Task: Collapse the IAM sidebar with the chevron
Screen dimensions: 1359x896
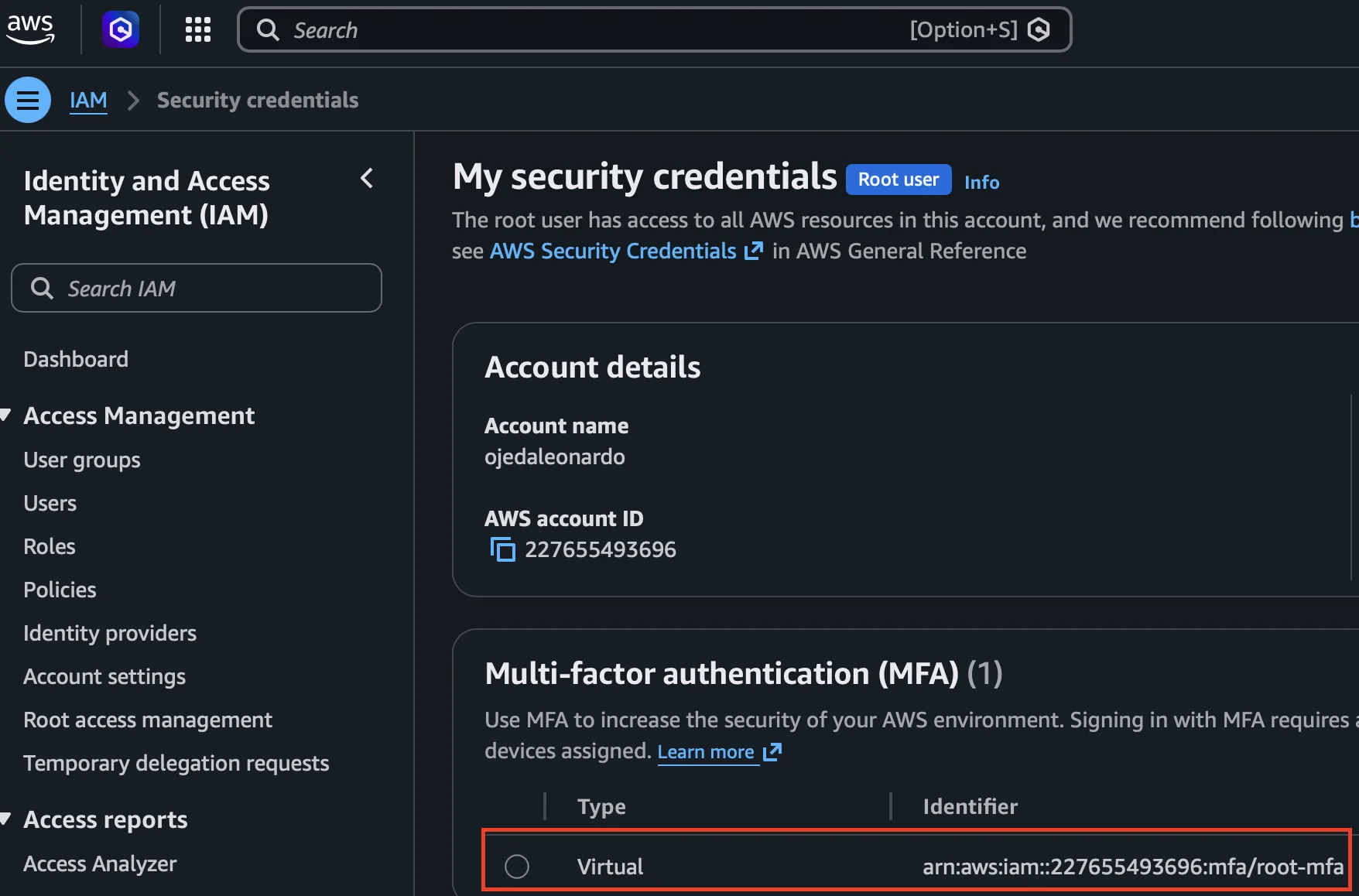Action: [367, 178]
